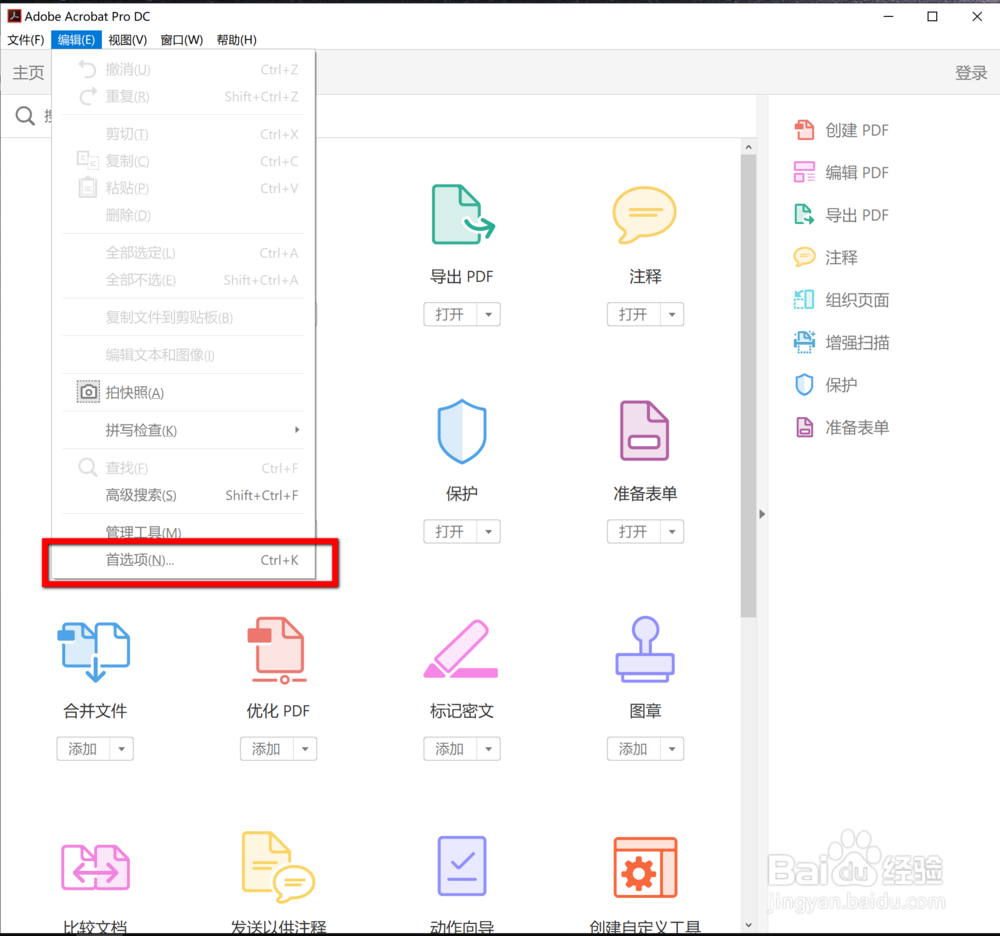This screenshot has height=936, width=1000.
Task: Open dropdown arrow beside Redact 添加 button
Action: pos(489,749)
